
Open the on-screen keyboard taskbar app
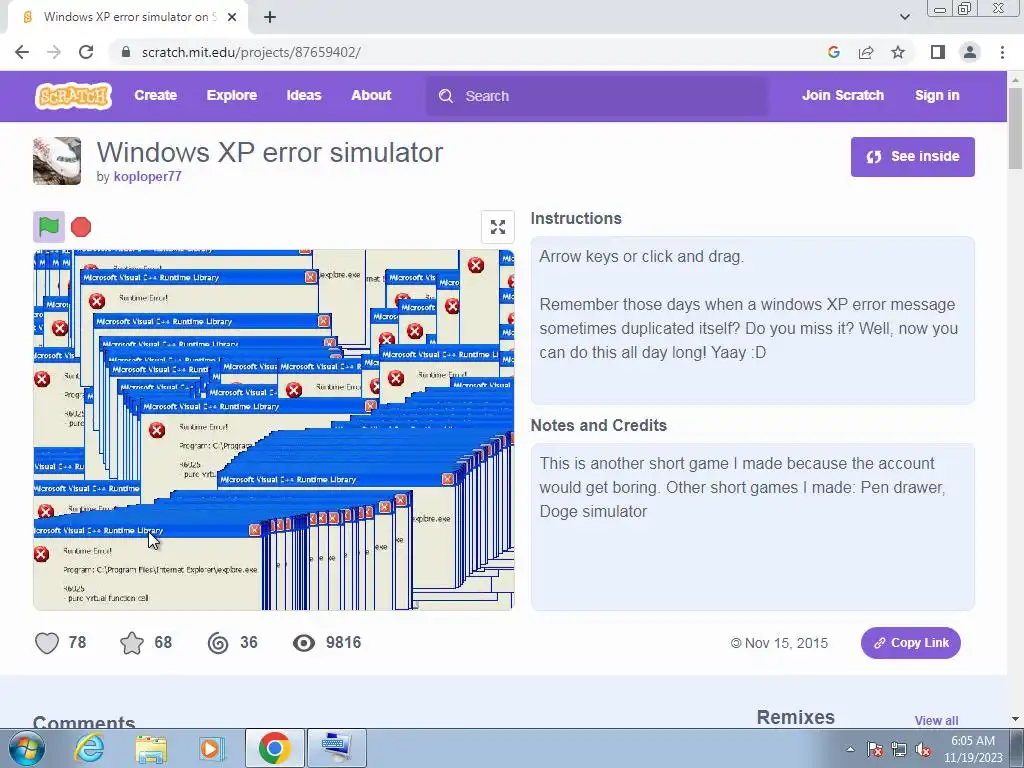point(337,748)
